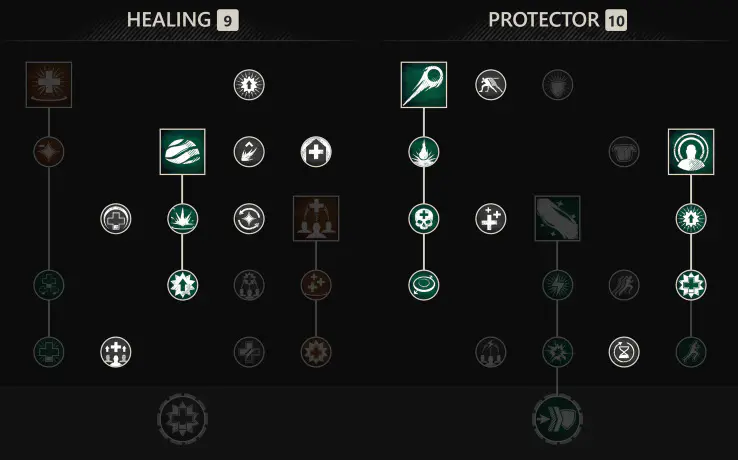
Task: Choose the hourglass passive in Protector tree
Action: [x=624, y=352]
